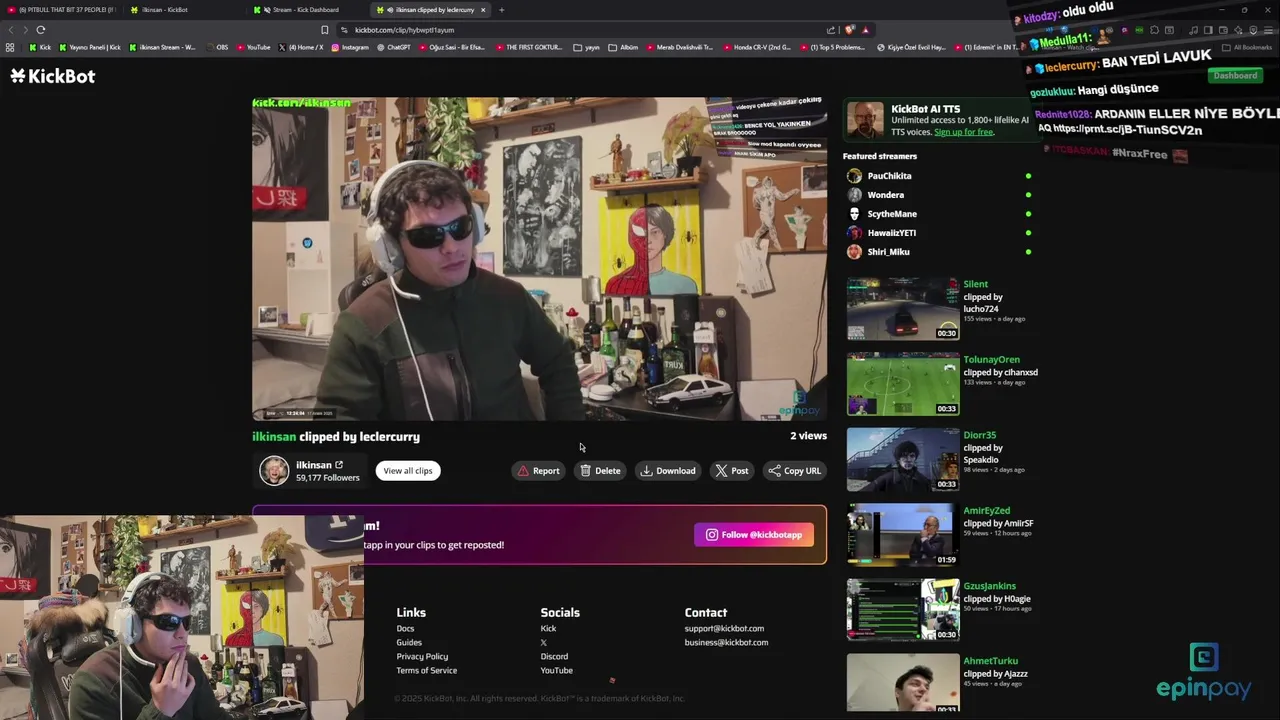This screenshot has height=720, width=1280.
Task: Click the KickBot logo
Action: 53,76
